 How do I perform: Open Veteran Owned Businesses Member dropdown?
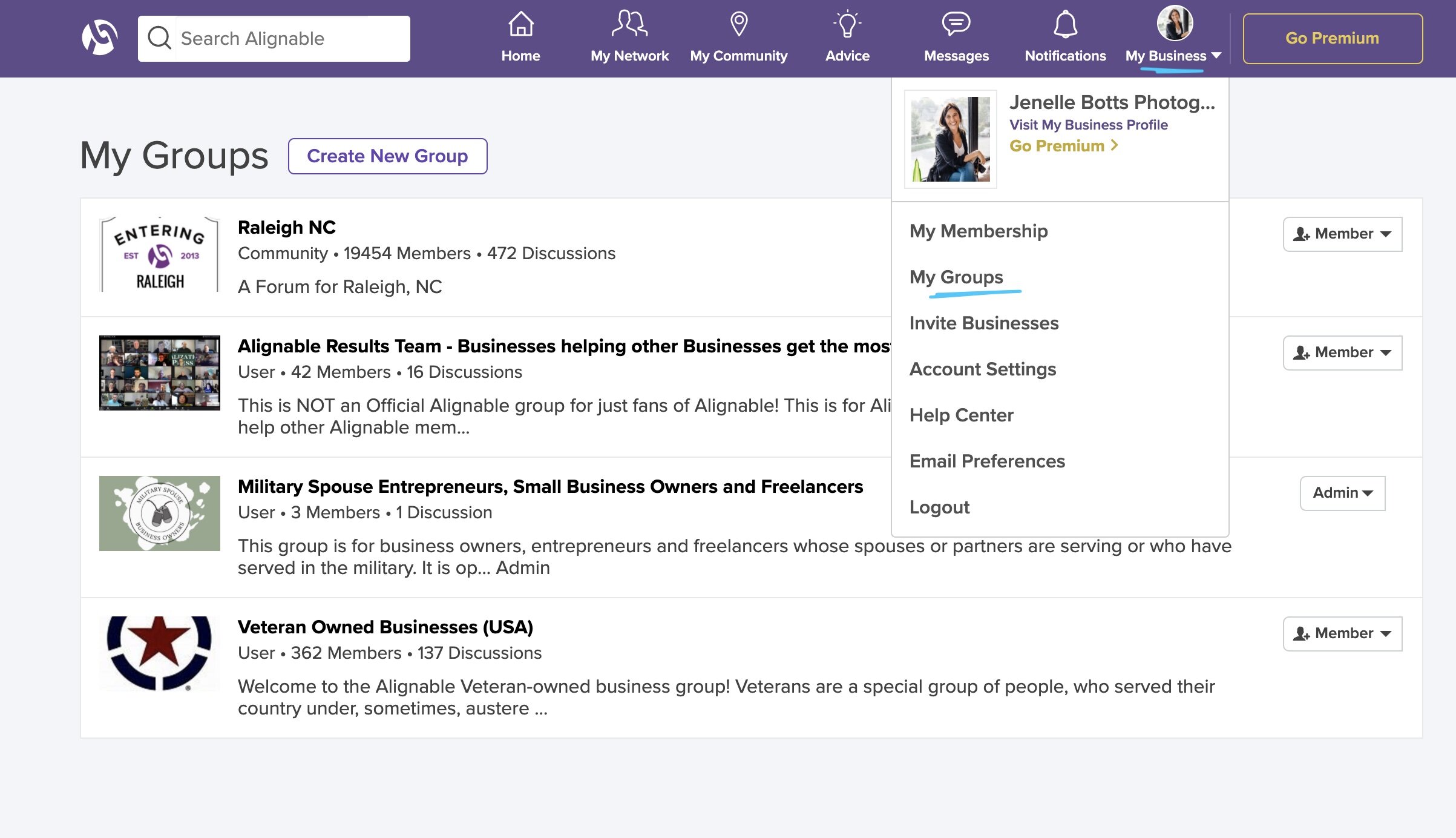tap(1342, 633)
